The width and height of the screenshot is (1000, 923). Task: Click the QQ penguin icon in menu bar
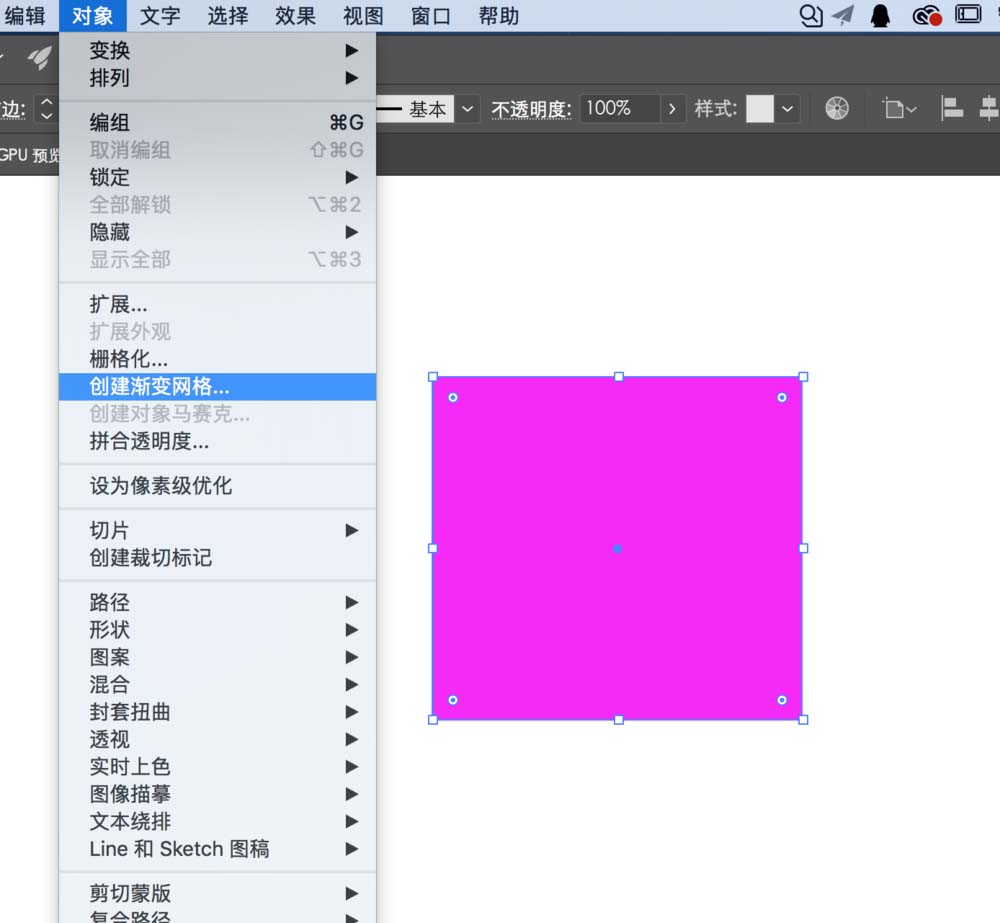pyautogui.click(x=877, y=14)
